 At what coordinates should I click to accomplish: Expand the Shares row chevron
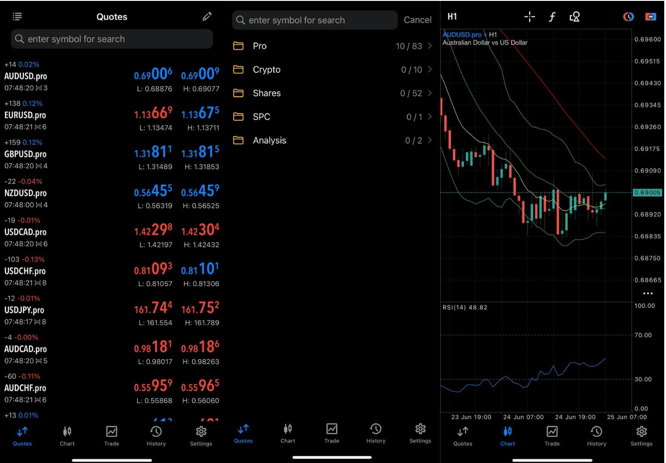point(430,93)
